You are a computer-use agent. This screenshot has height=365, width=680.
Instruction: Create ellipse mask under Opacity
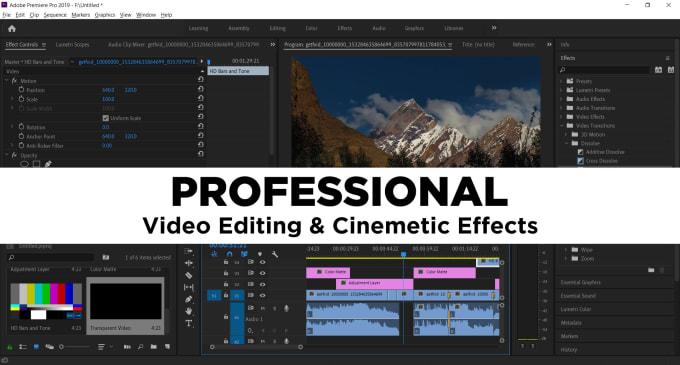pyautogui.click(x=24, y=164)
